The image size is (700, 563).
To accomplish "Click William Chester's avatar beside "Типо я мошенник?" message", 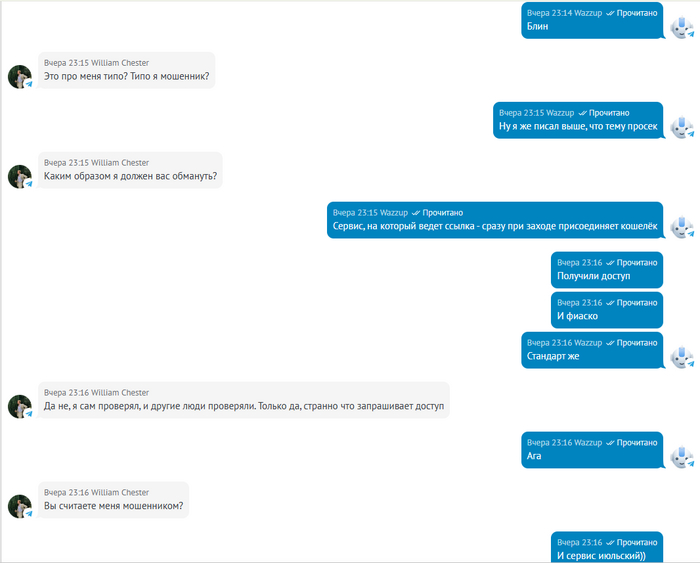I will click(x=19, y=77).
